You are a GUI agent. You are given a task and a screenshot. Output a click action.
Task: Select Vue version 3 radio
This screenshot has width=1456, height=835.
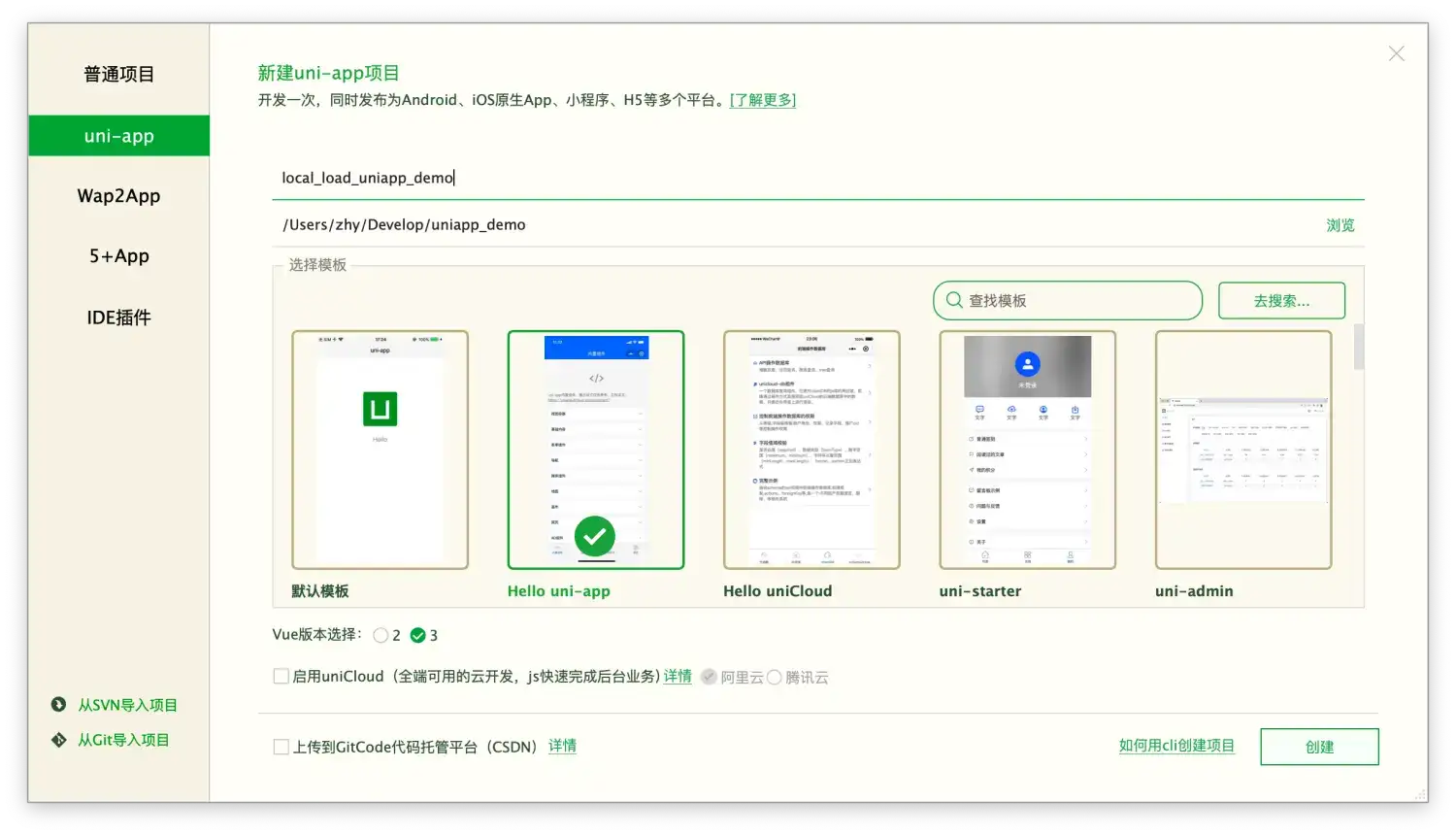(417, 635)
